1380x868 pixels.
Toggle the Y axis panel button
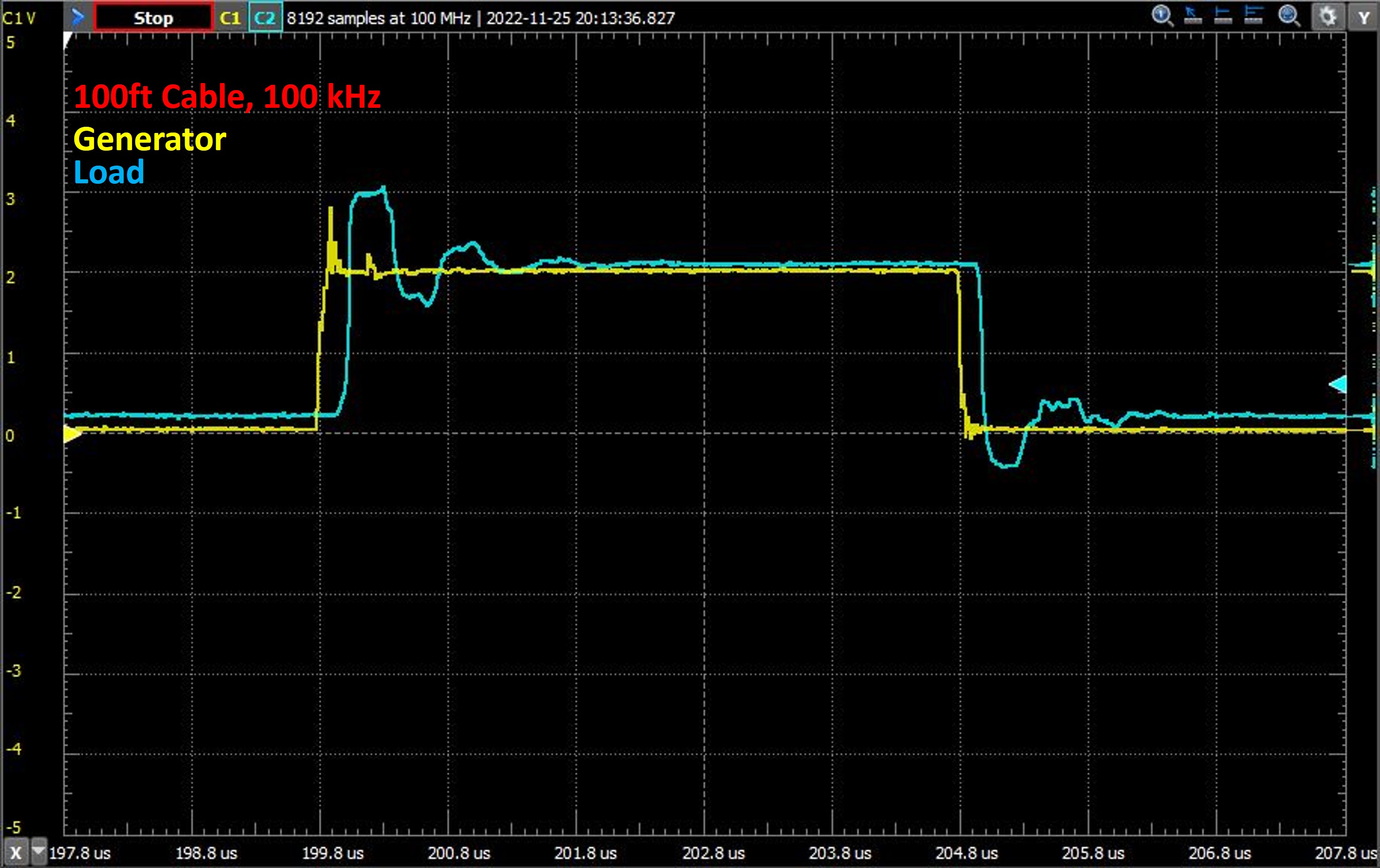[x=1364, y=18]
